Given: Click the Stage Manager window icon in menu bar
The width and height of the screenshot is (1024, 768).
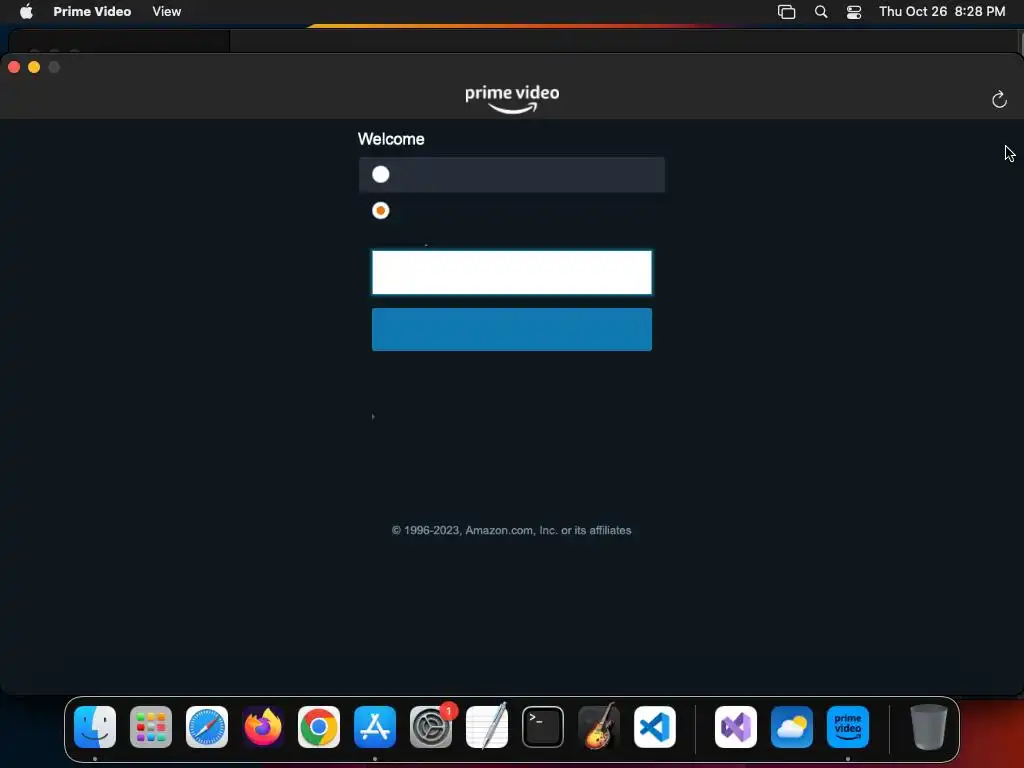Looking at the screenshot, I should [x=786, y=12].
